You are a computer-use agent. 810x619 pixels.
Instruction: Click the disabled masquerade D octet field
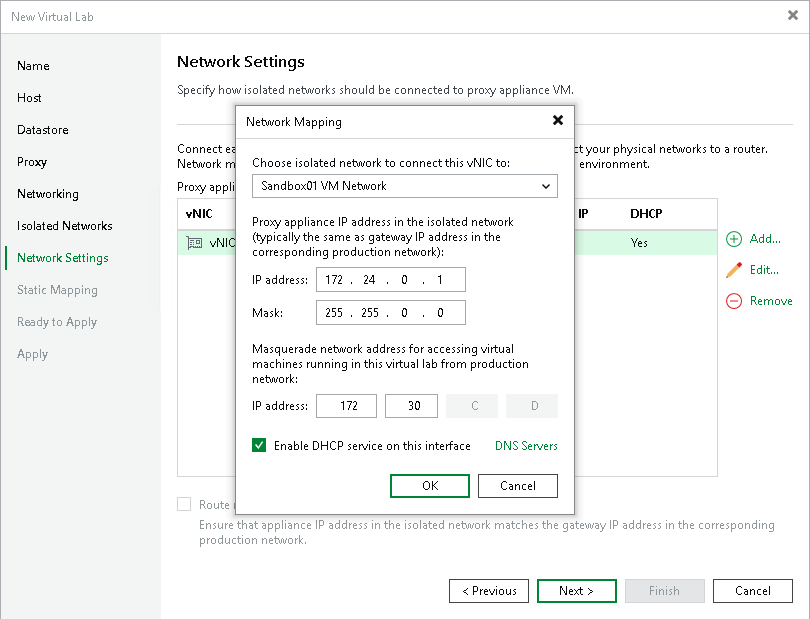click(x=532, y=406)
